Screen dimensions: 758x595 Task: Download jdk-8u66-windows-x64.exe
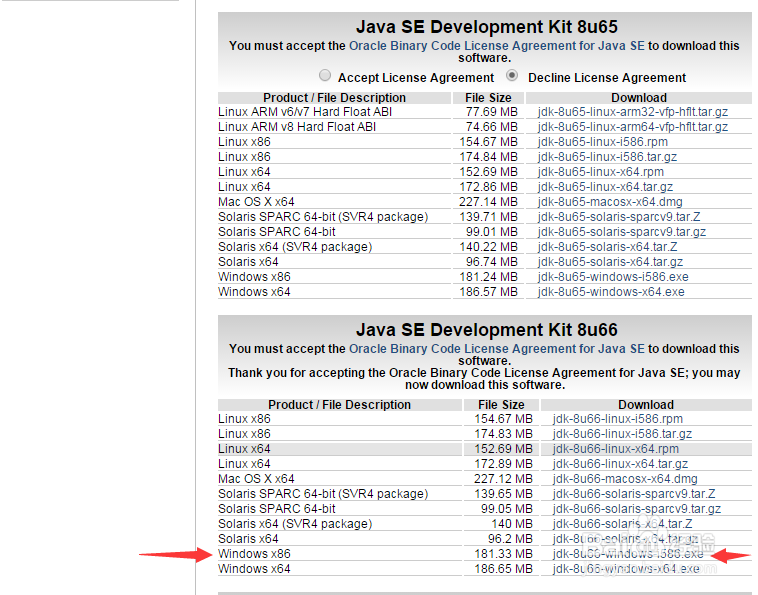pyautogui.click(x=626, y=569)
